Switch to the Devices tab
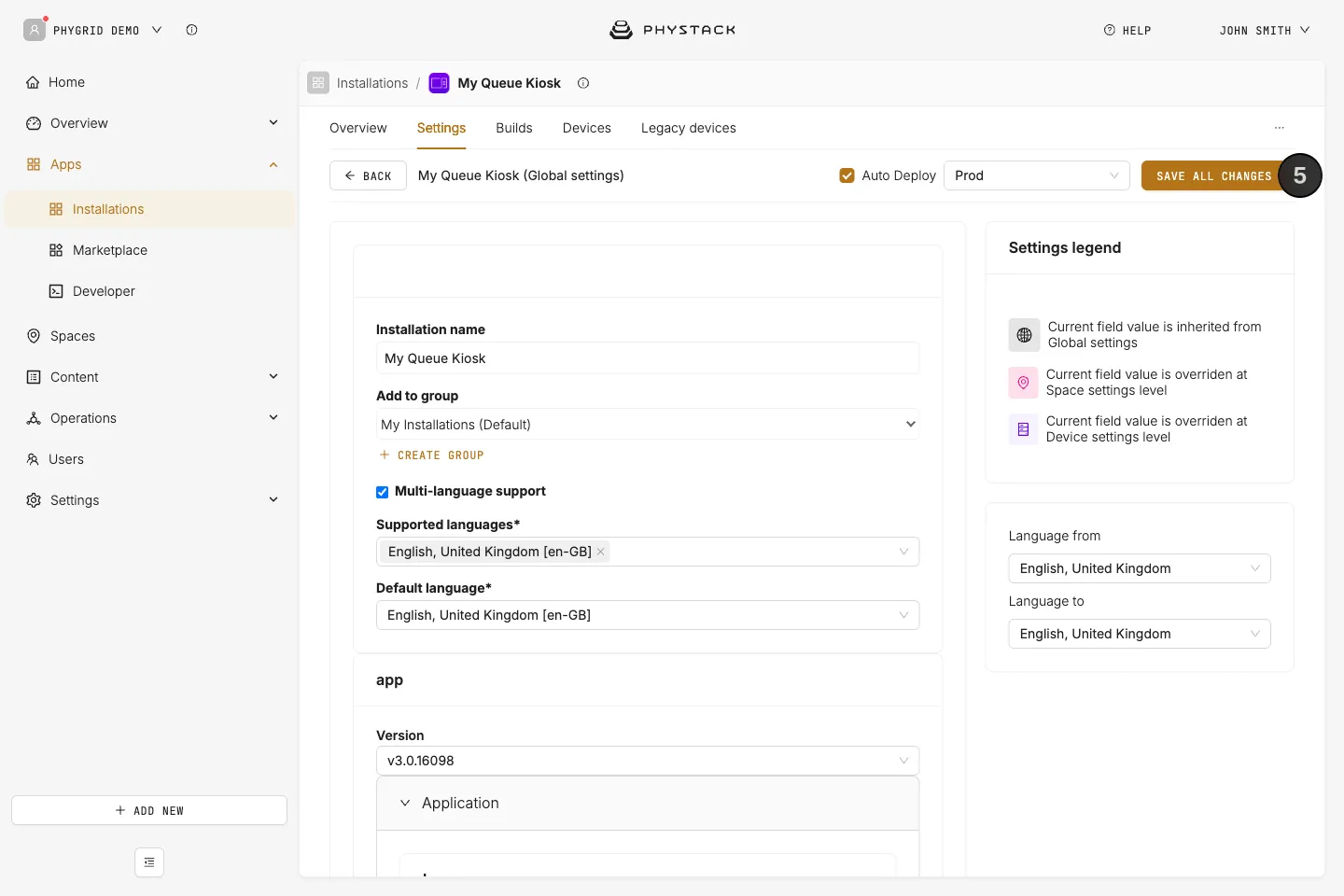This screenshot has height=896, width=1344. [x=587, y=128]
